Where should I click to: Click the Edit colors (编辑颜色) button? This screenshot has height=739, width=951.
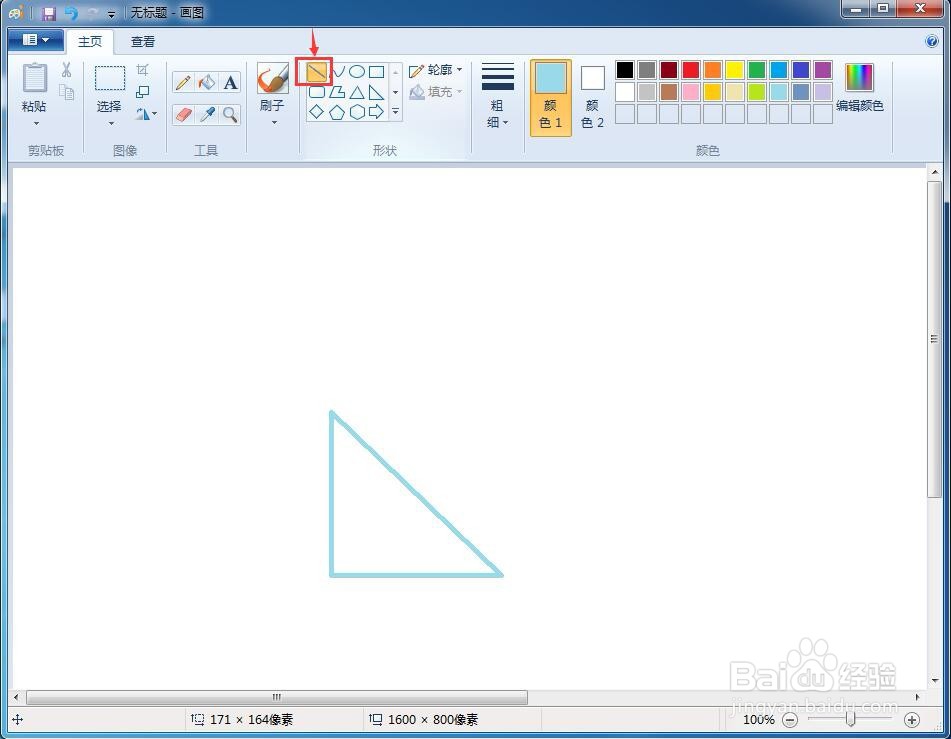[859, 89]
